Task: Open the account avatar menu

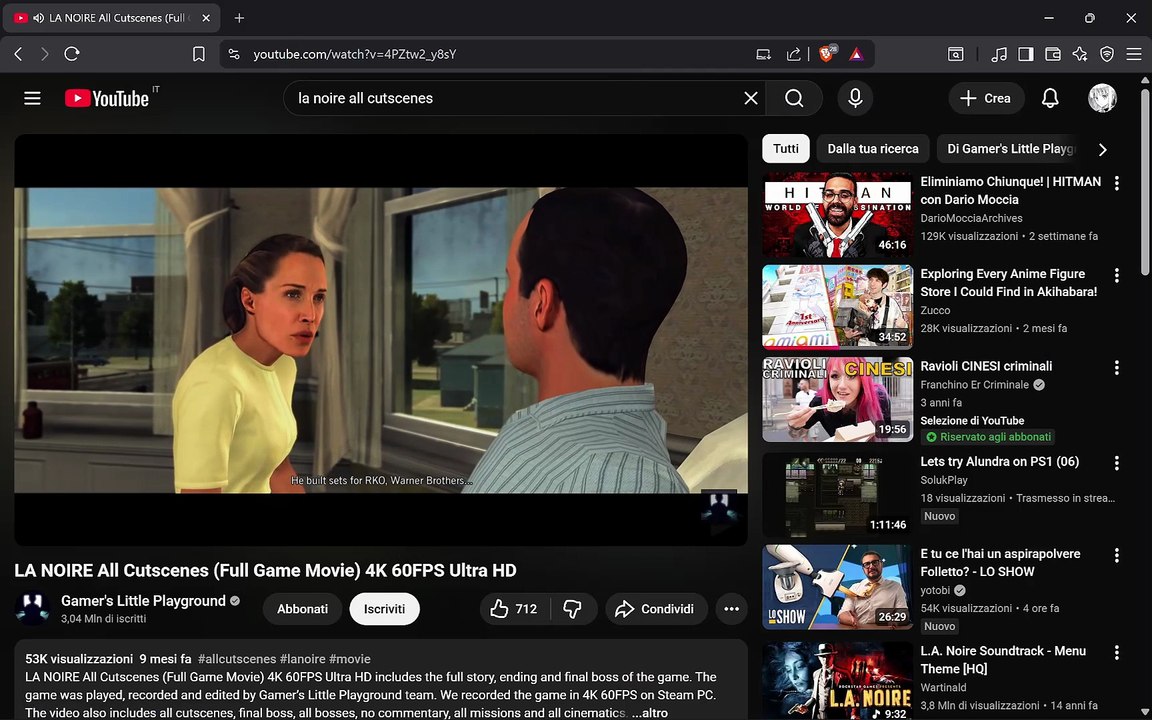Action: click(1102, 98)
